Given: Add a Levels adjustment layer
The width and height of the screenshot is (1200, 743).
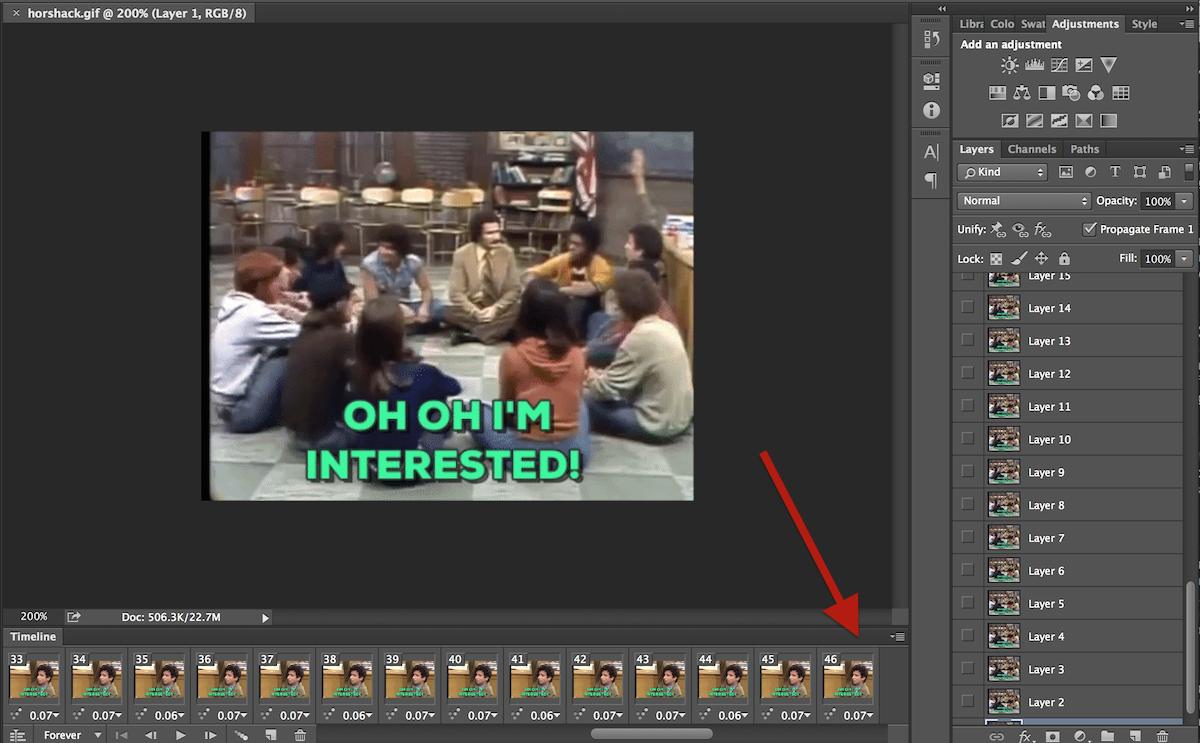Looking at the screenshot, I should pos(1034,65).
